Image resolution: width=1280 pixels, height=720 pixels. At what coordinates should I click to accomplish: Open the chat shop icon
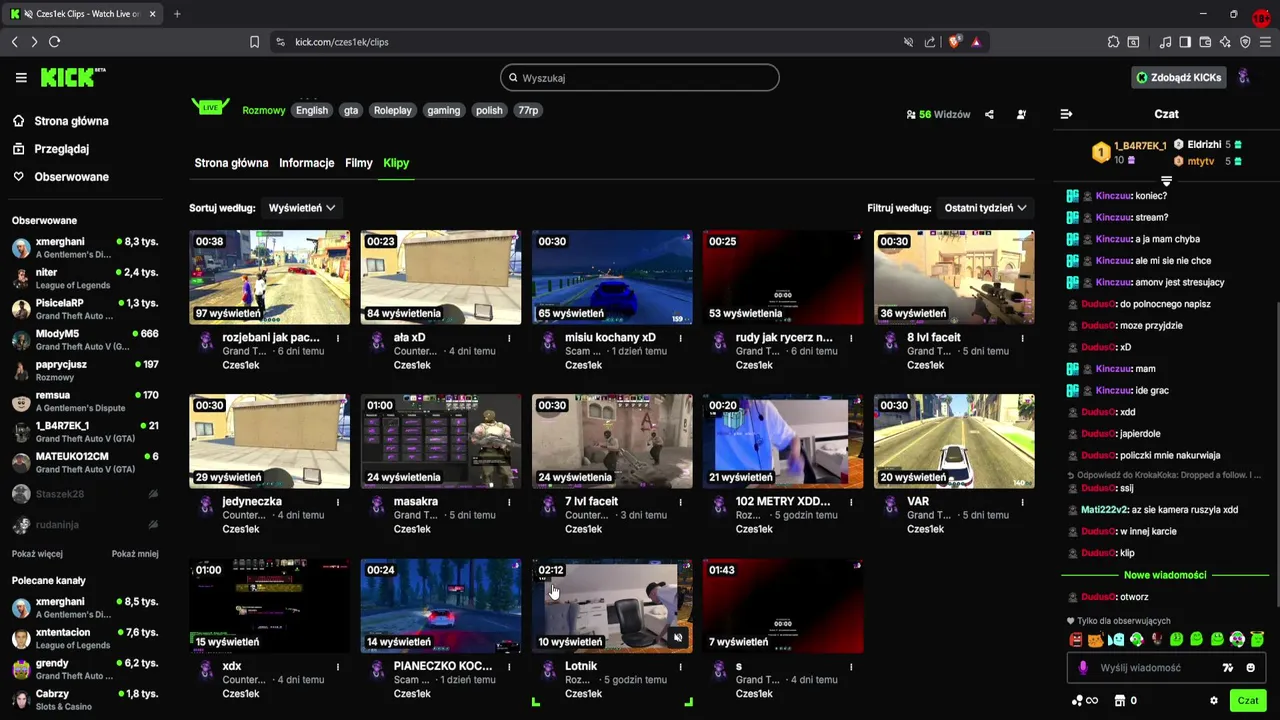click(x=1120, y=701)
